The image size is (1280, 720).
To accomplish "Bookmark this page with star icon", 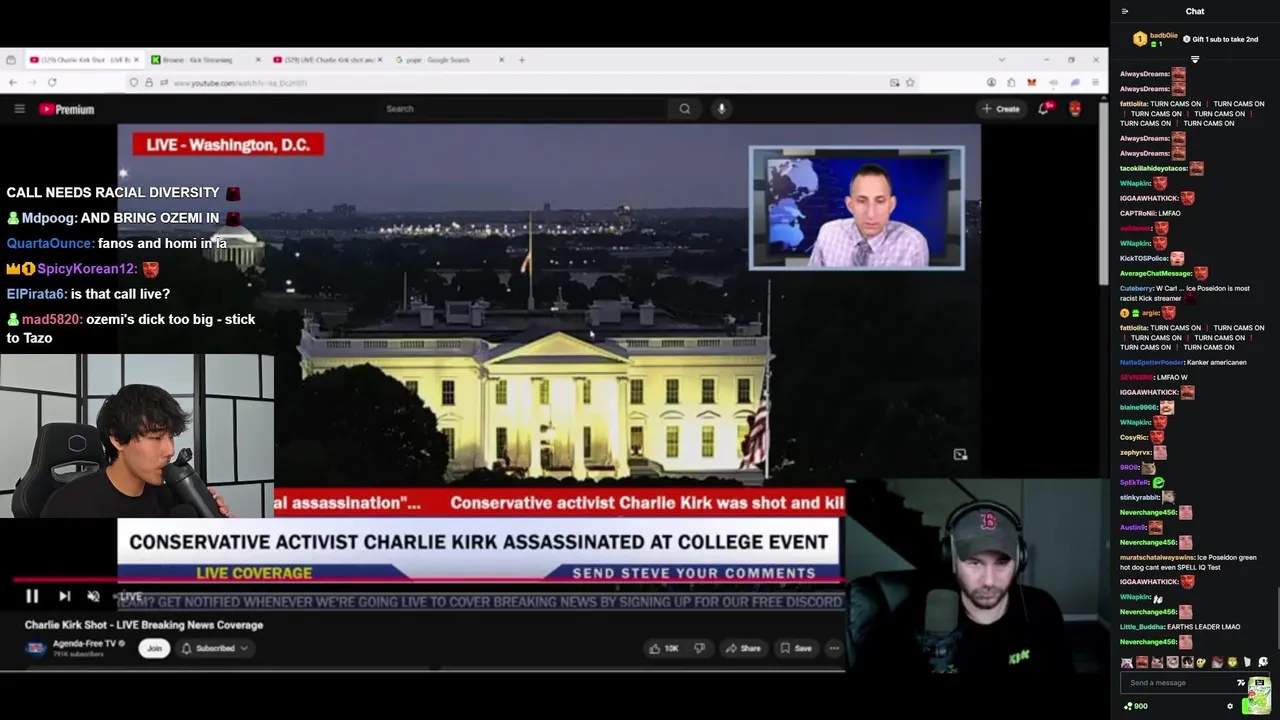I will coord(910,83).
